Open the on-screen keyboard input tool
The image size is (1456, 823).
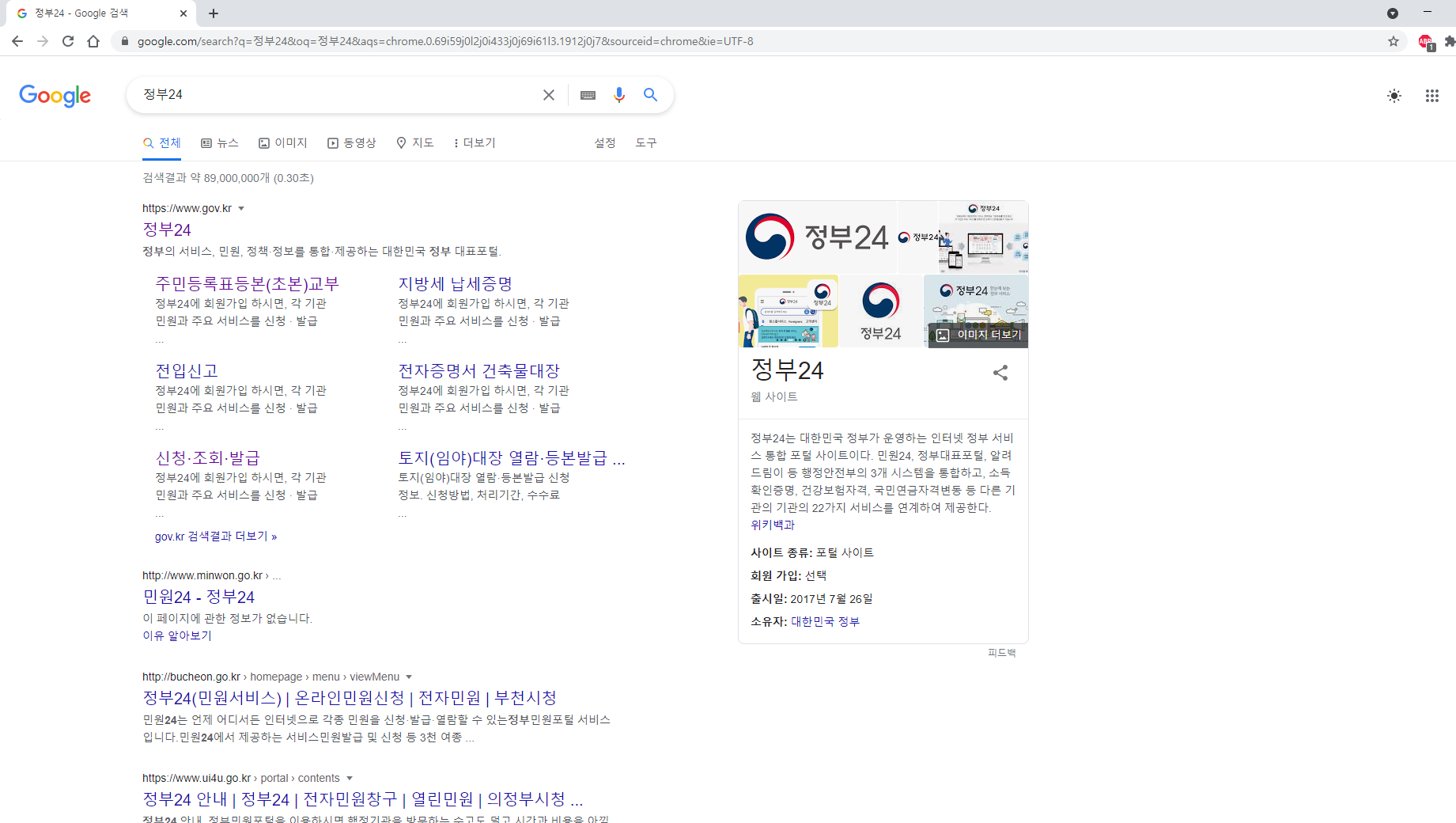588,95
